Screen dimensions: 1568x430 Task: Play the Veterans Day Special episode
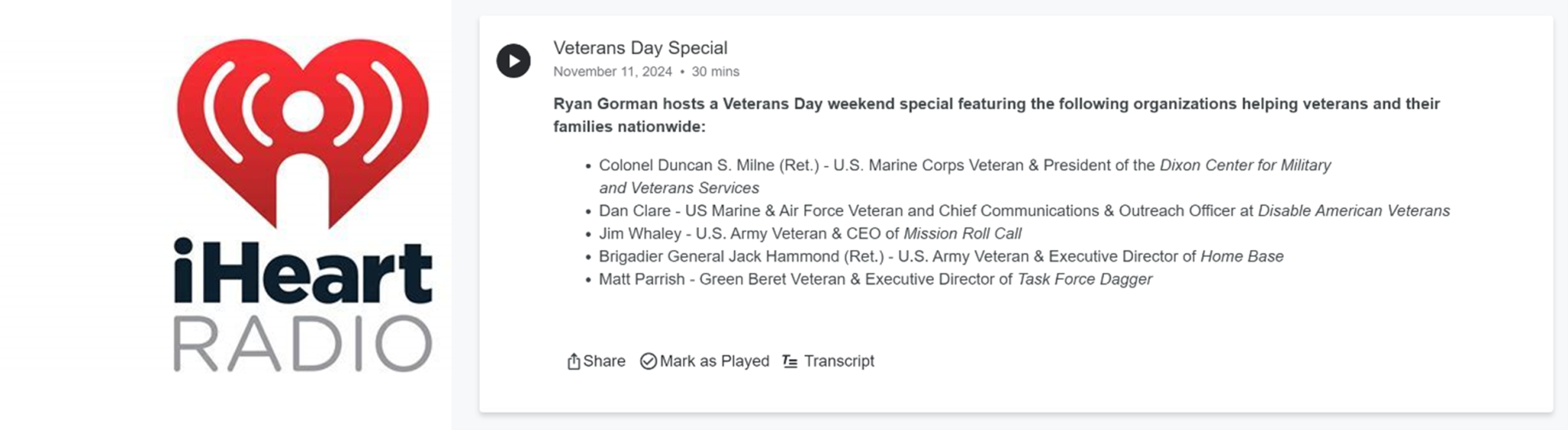513,60
